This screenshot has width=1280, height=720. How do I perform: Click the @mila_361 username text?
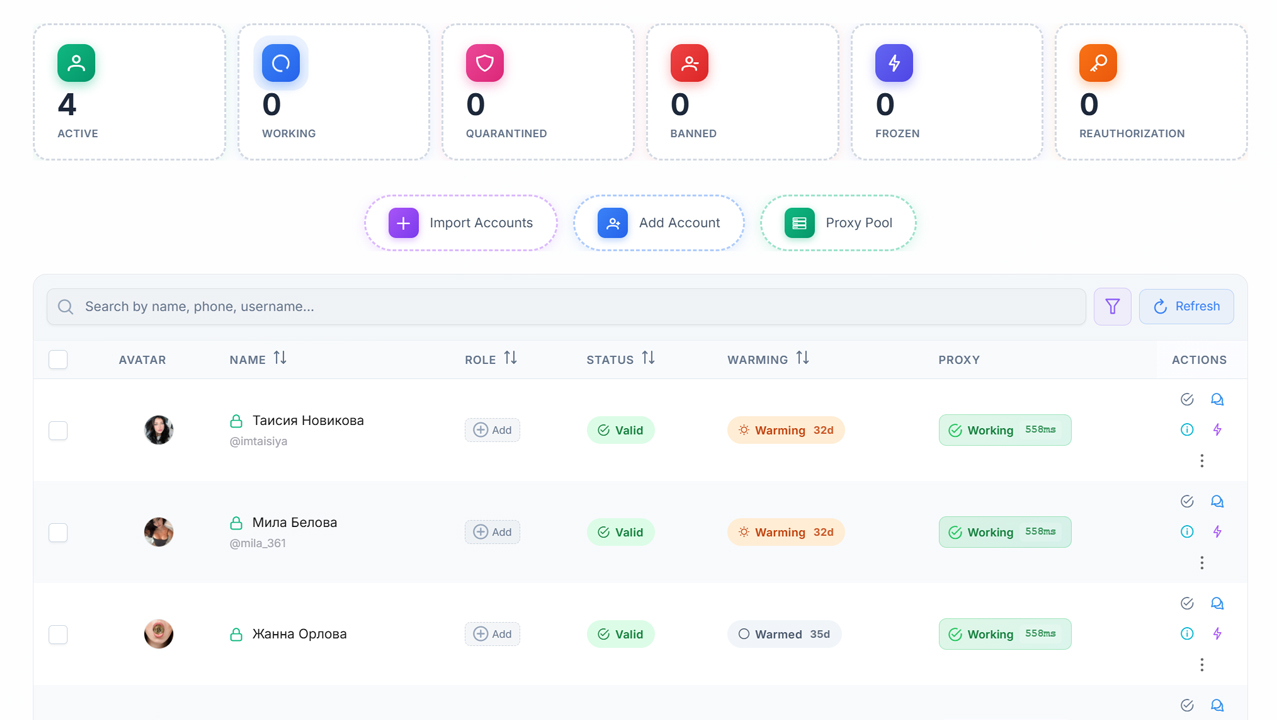coord(258,544)
